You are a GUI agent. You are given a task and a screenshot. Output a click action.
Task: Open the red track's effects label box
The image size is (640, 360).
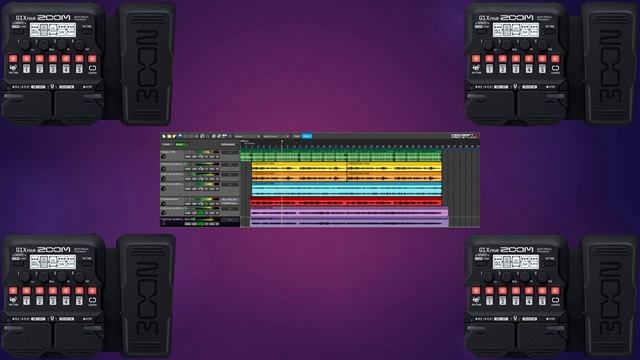(230, 202)
